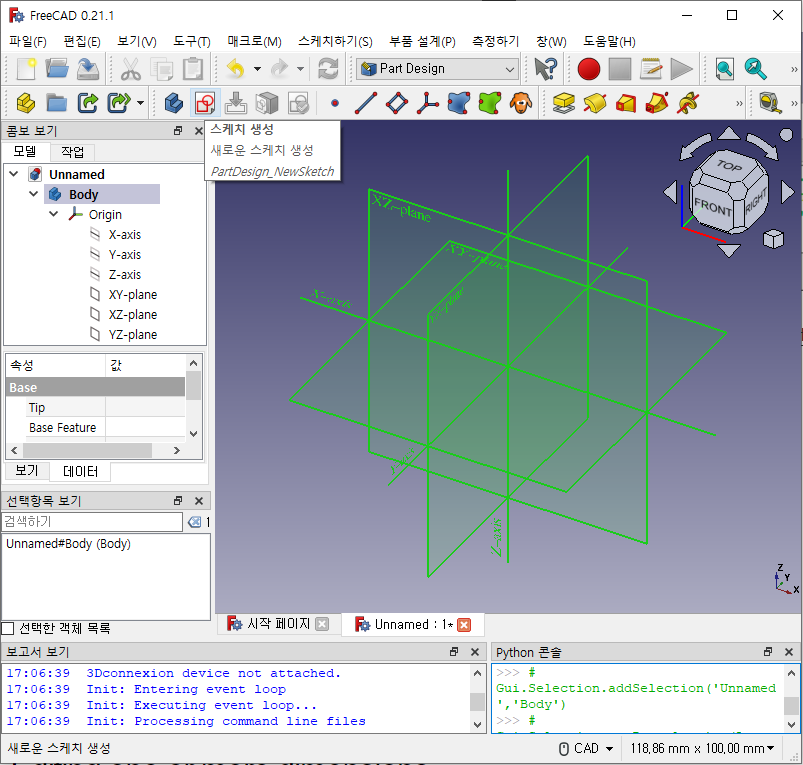Click the Create Body blue icon
The width and height of the screenshot is (803, 765).
point(174,103)
